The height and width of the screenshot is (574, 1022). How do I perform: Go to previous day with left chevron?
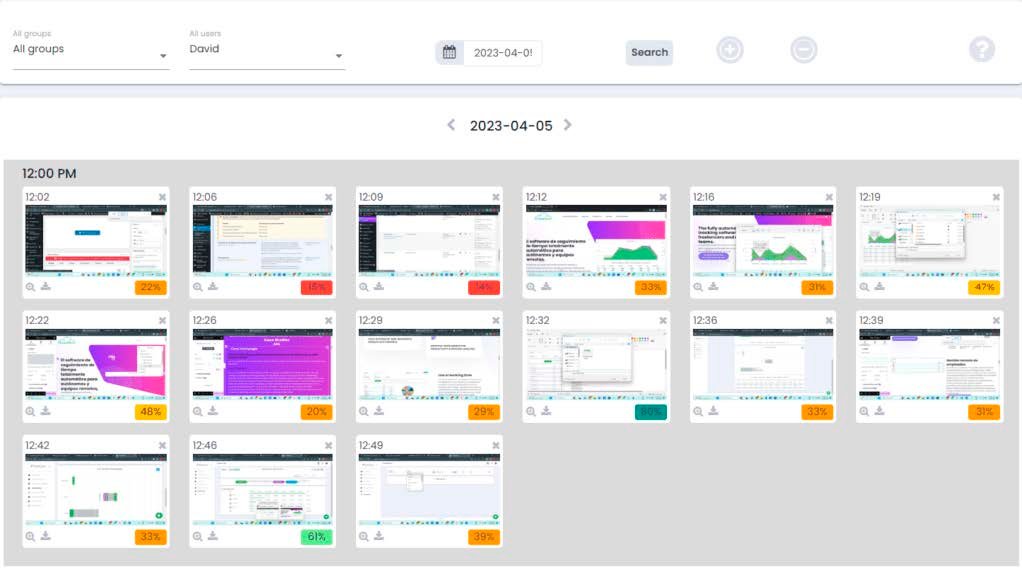pyautogui.click(x=451, y=125)
